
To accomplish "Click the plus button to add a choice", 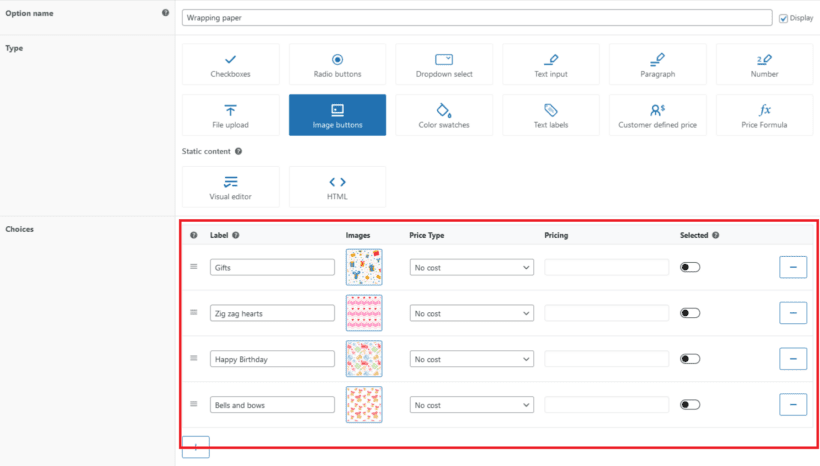I will pyautogui.click(x=196, y=448).
